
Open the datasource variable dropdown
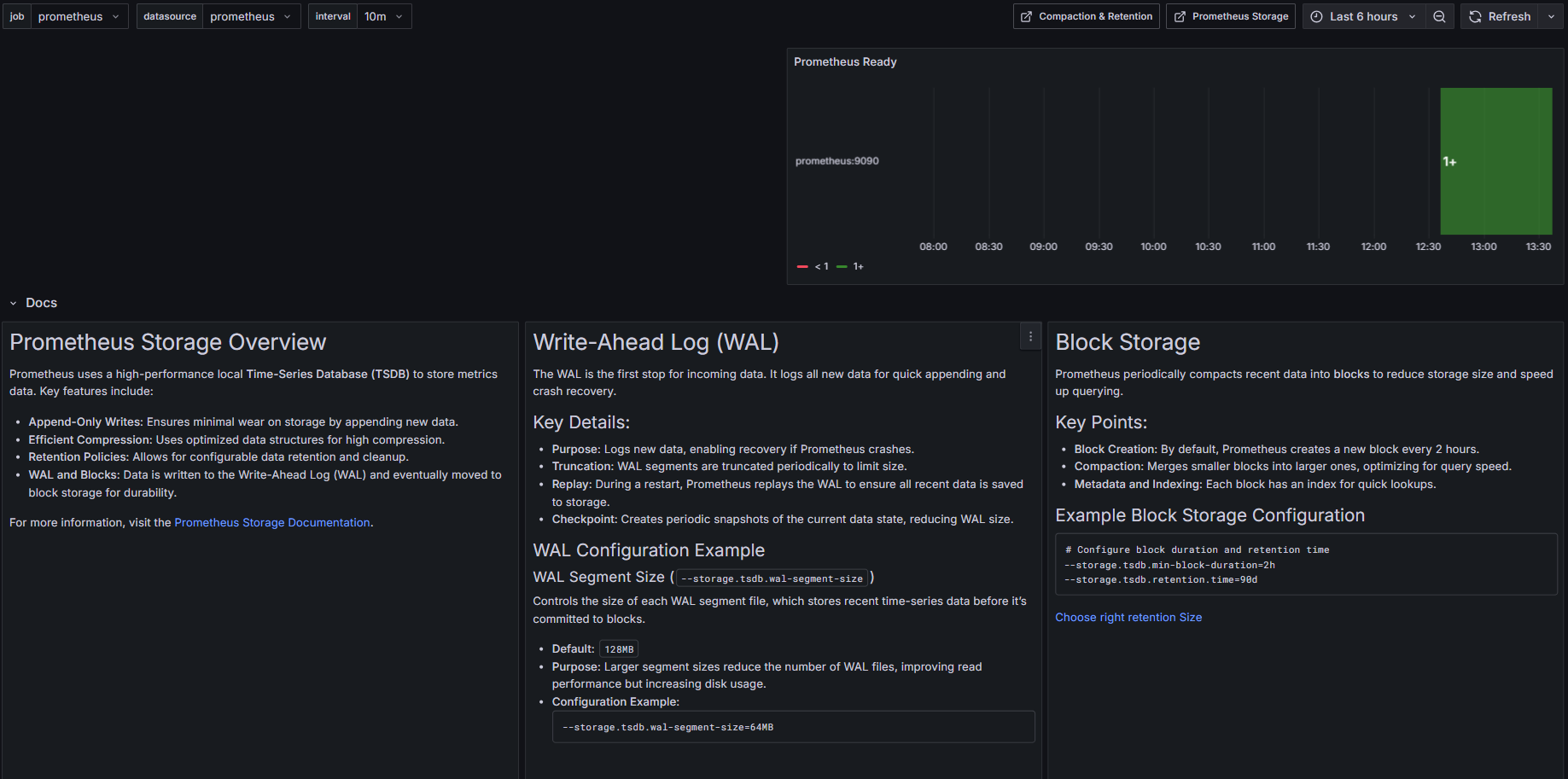pyautogui.click(x=251, y=16)
